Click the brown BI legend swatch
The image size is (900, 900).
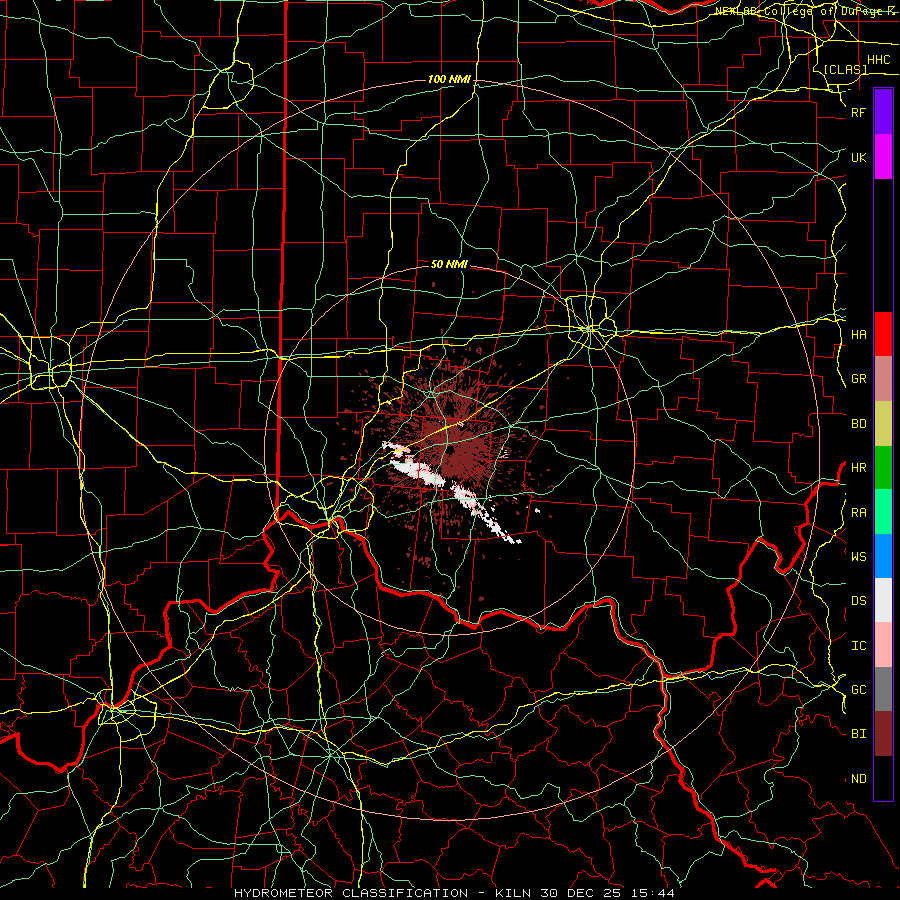[x=883, y=734]
